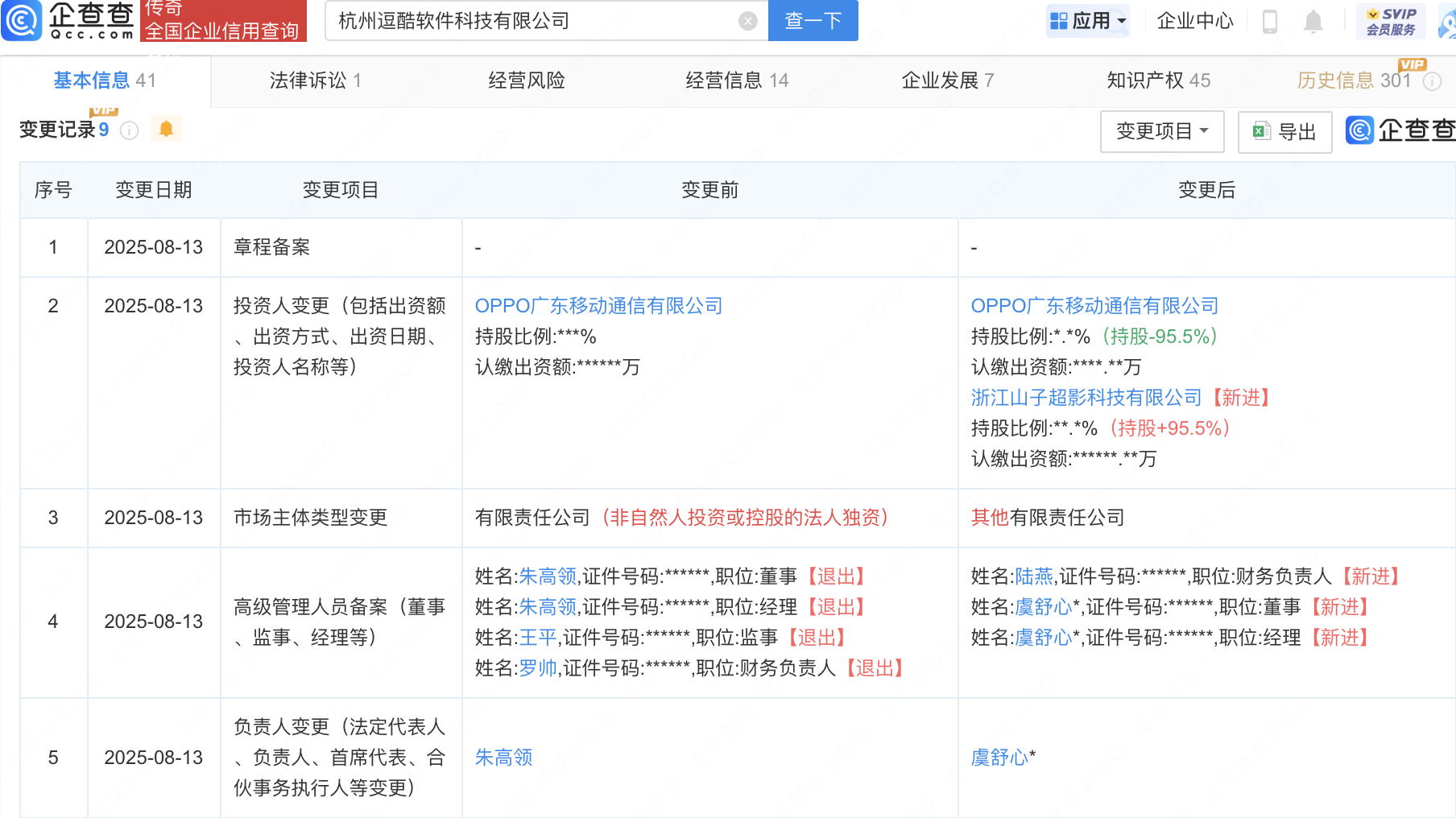Expand the 变更项目 filter dropdown

[1161, 132]
